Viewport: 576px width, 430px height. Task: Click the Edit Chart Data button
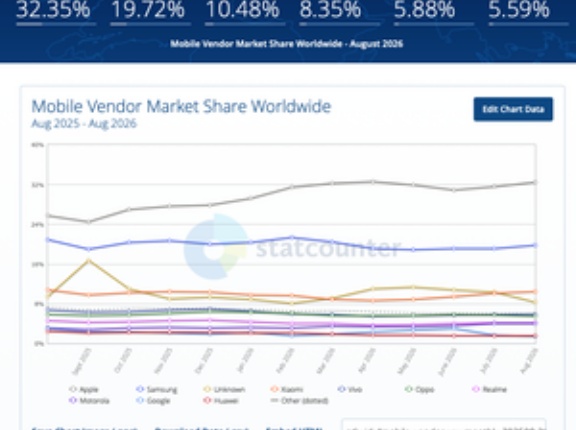tap(513, 109)
